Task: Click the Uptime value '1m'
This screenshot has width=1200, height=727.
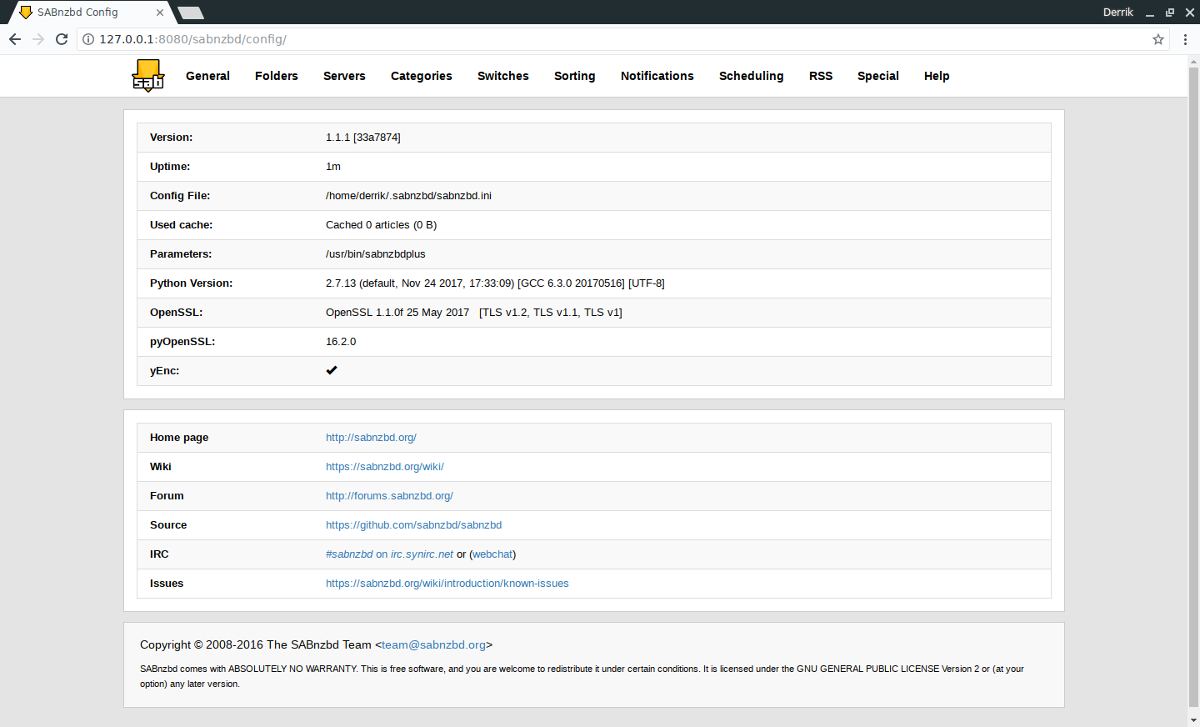Action: 333,167
